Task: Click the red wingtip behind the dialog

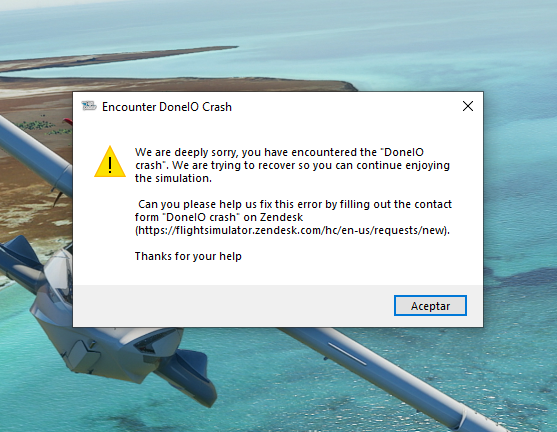Action: tap(67, 122)
